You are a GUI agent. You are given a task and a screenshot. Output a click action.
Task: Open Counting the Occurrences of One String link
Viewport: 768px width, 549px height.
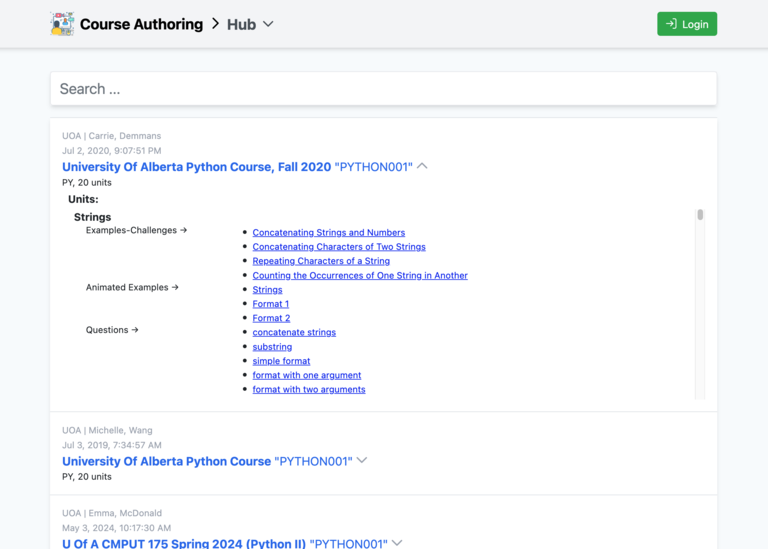[x=360, y=275]
